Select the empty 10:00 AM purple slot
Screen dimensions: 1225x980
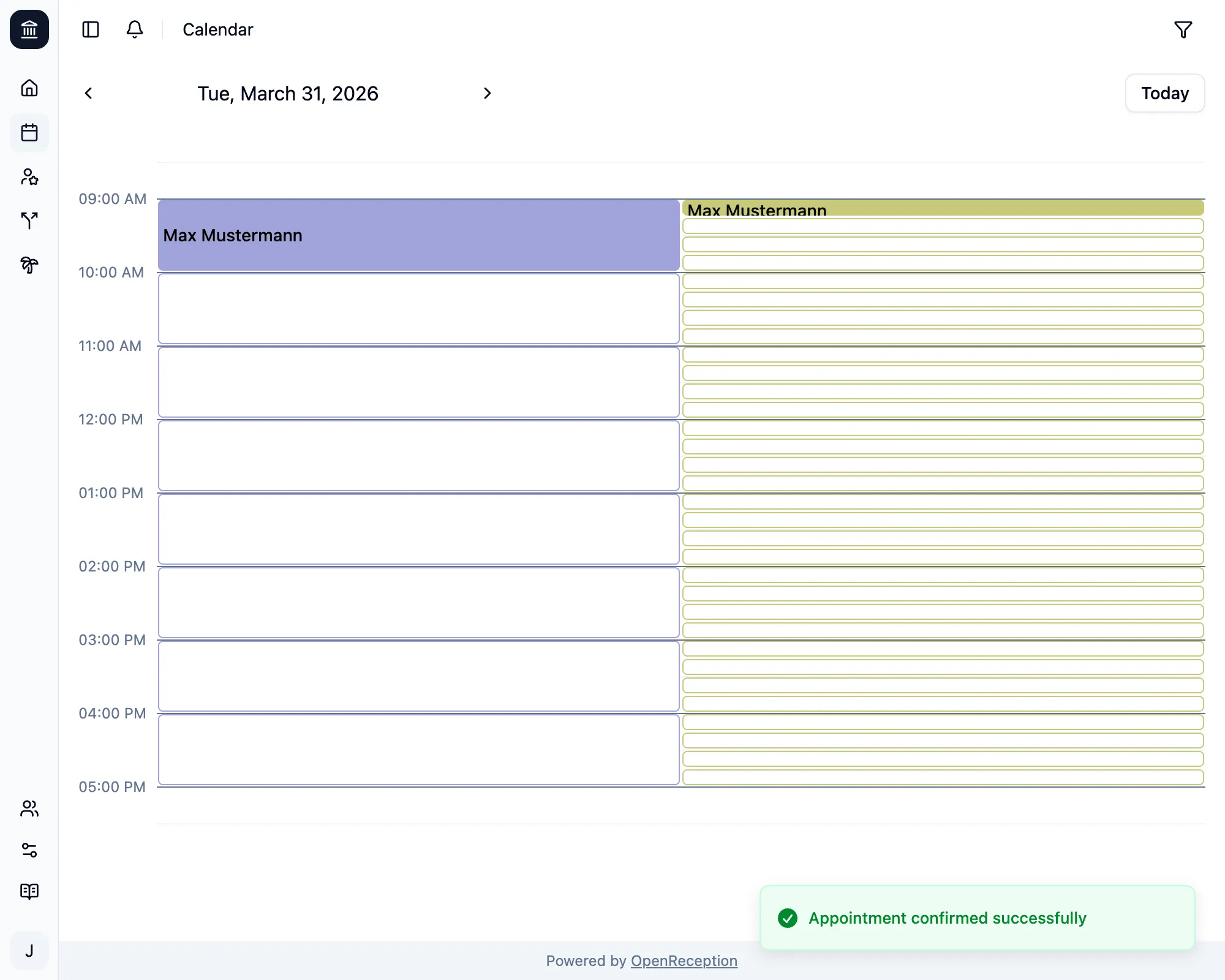point(418,309)
